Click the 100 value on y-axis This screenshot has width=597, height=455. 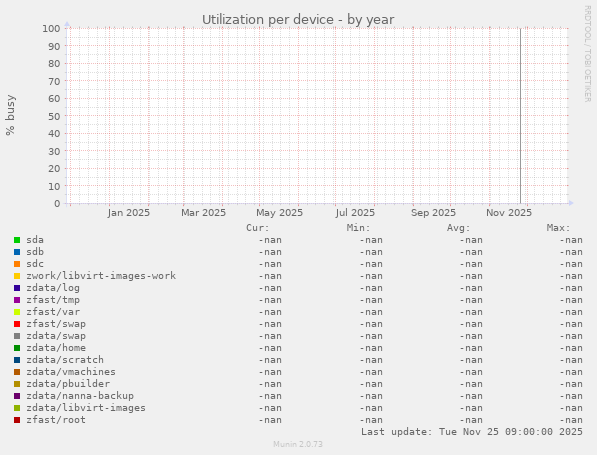click(51, 29)
